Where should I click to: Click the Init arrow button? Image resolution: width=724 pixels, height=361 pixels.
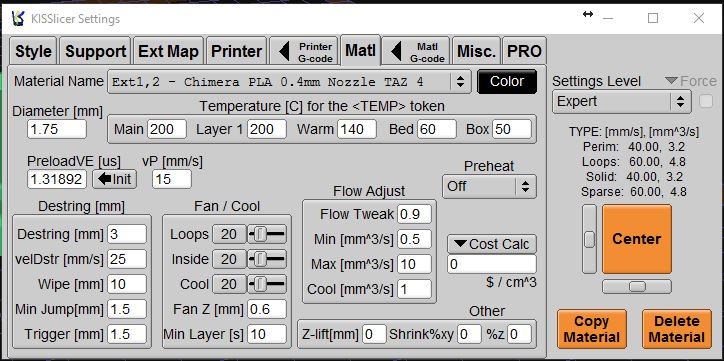tap(115, 179)
